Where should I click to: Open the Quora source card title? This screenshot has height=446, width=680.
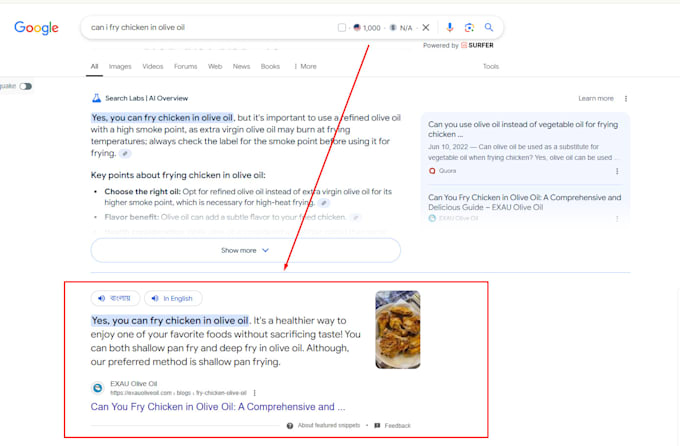(x=523, y=129)
